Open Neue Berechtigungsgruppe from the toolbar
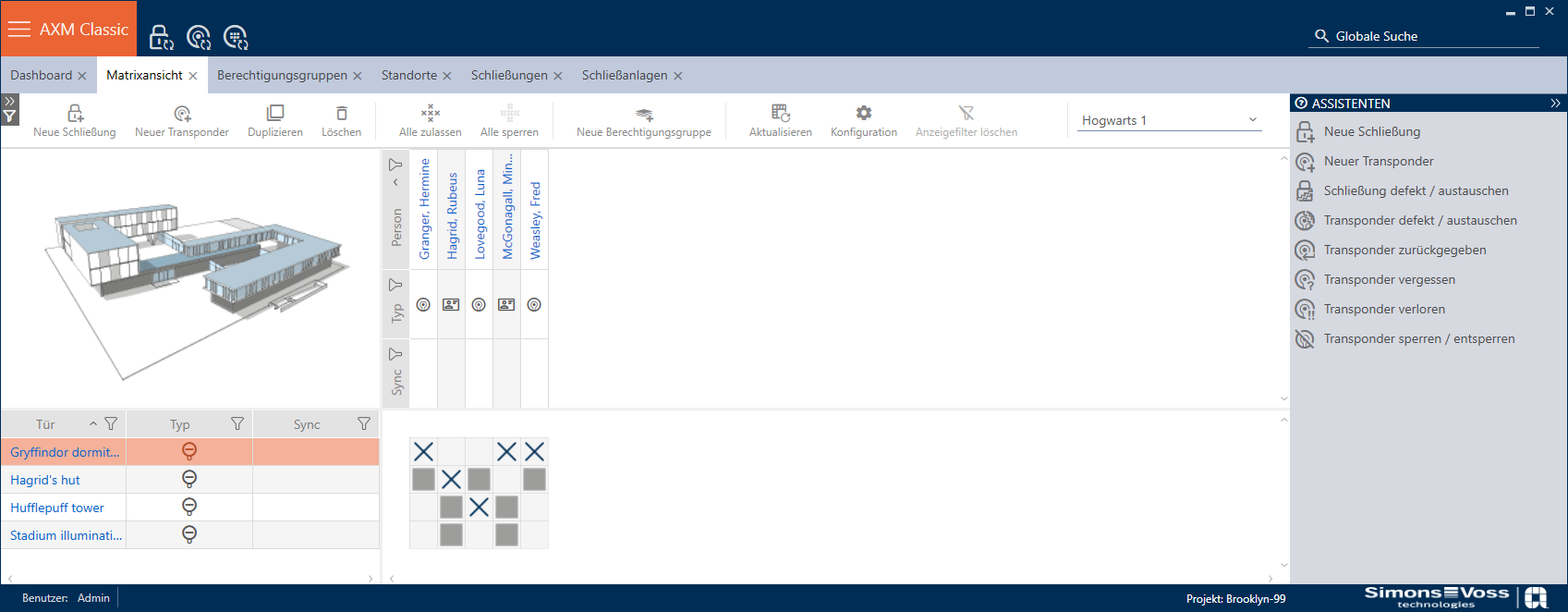The height and width of the screenshot is (612, 1568). [x=644, y=114]
